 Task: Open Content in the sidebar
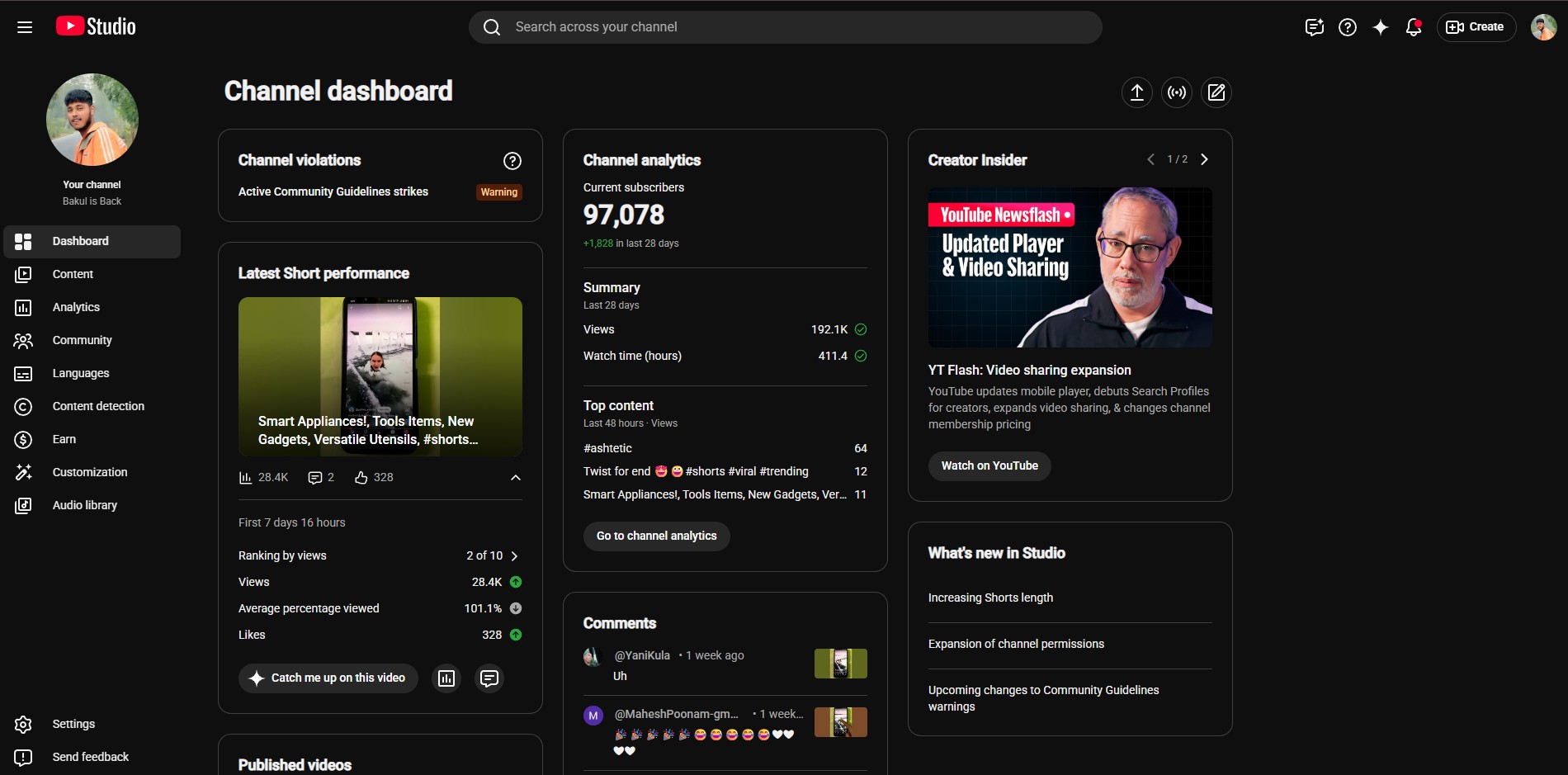(x=92, y=275)
